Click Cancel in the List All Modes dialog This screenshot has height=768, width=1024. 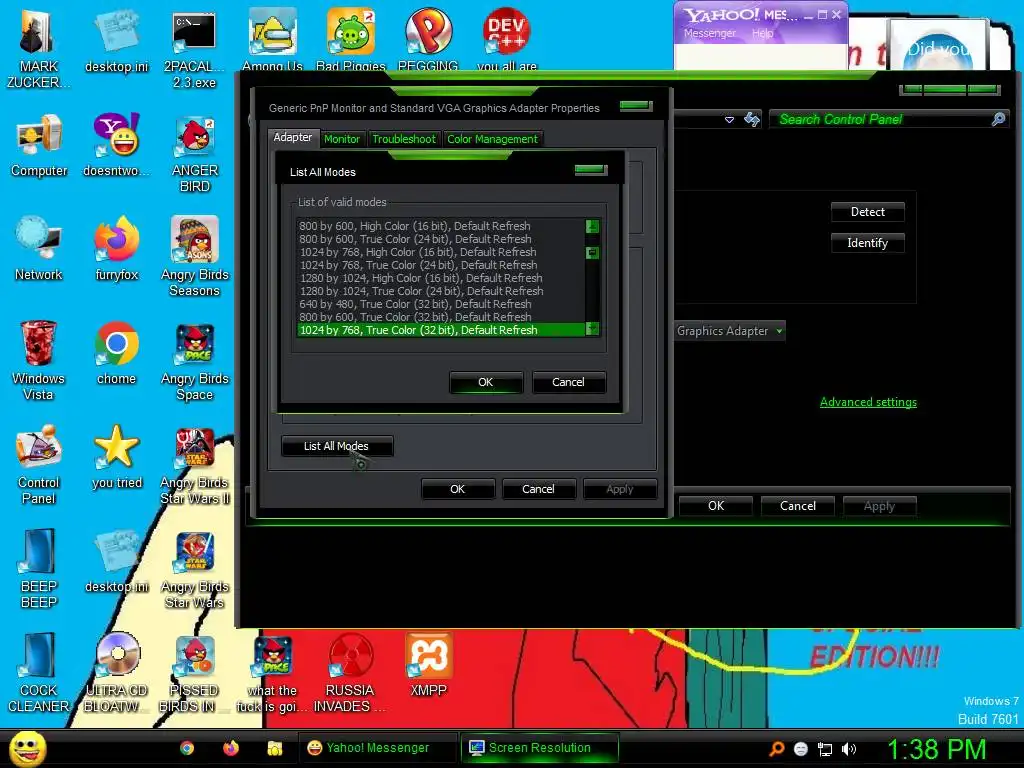point(568,382)
